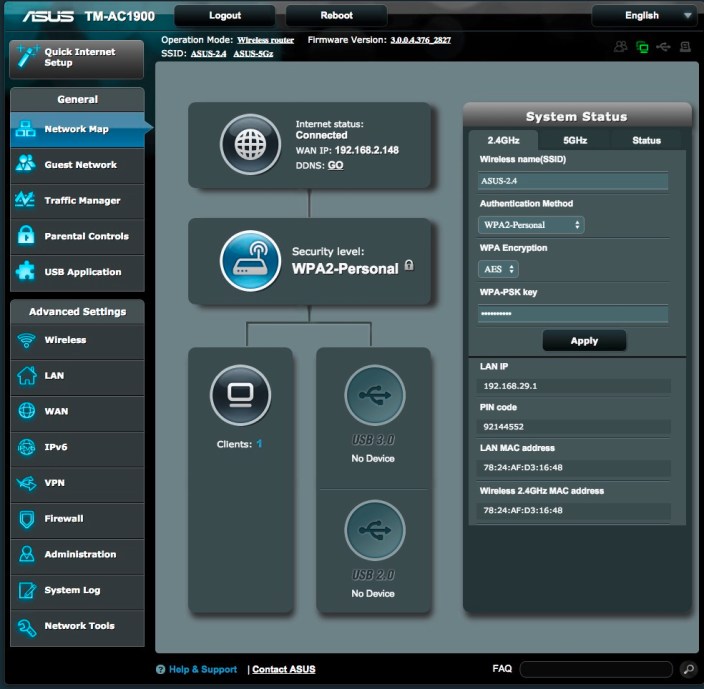The width and height of the screenshot is (704, 689).
Task: Click the USB status icon in header
Action: point(663,47)
